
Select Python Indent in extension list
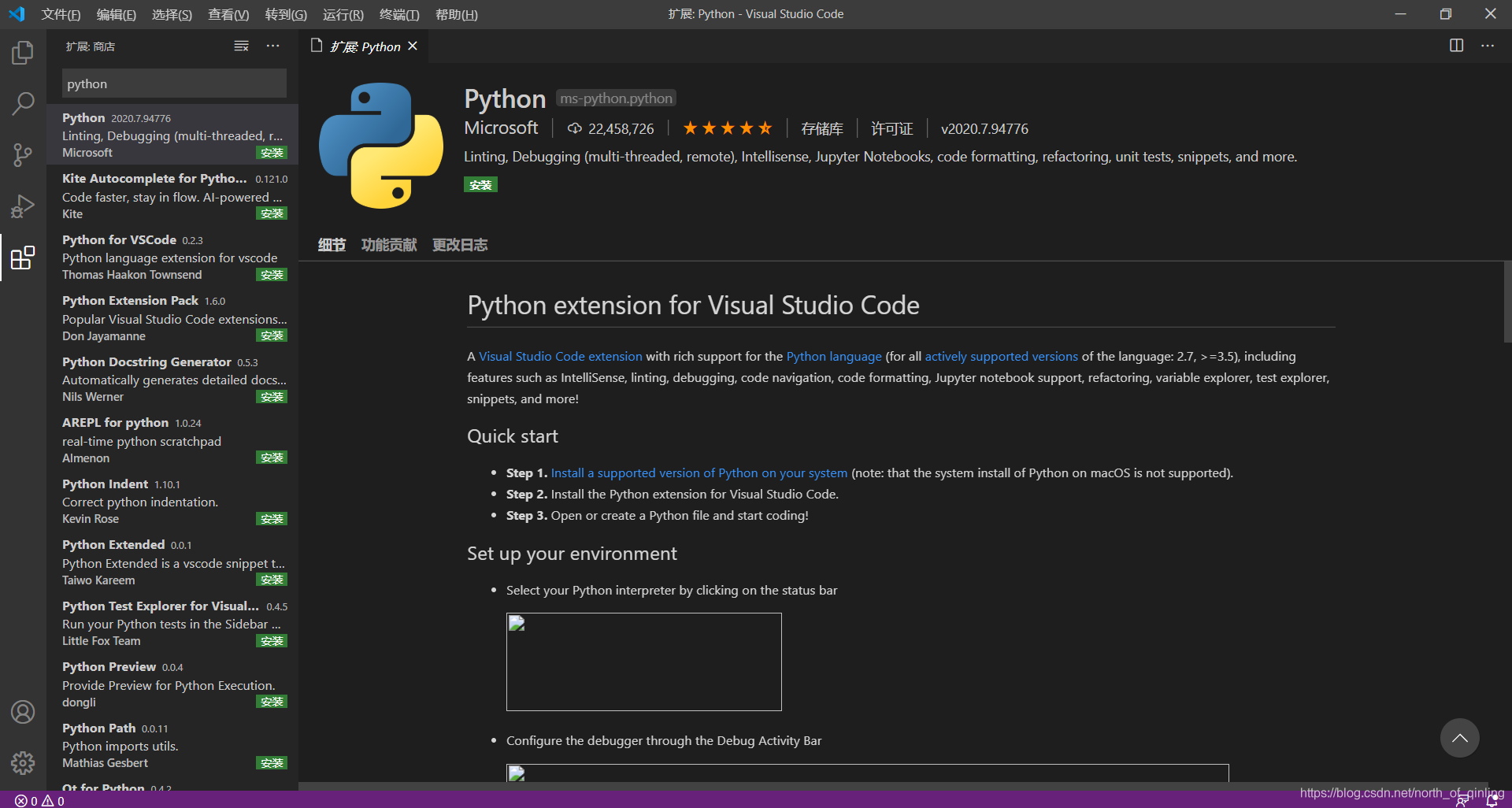172,501
